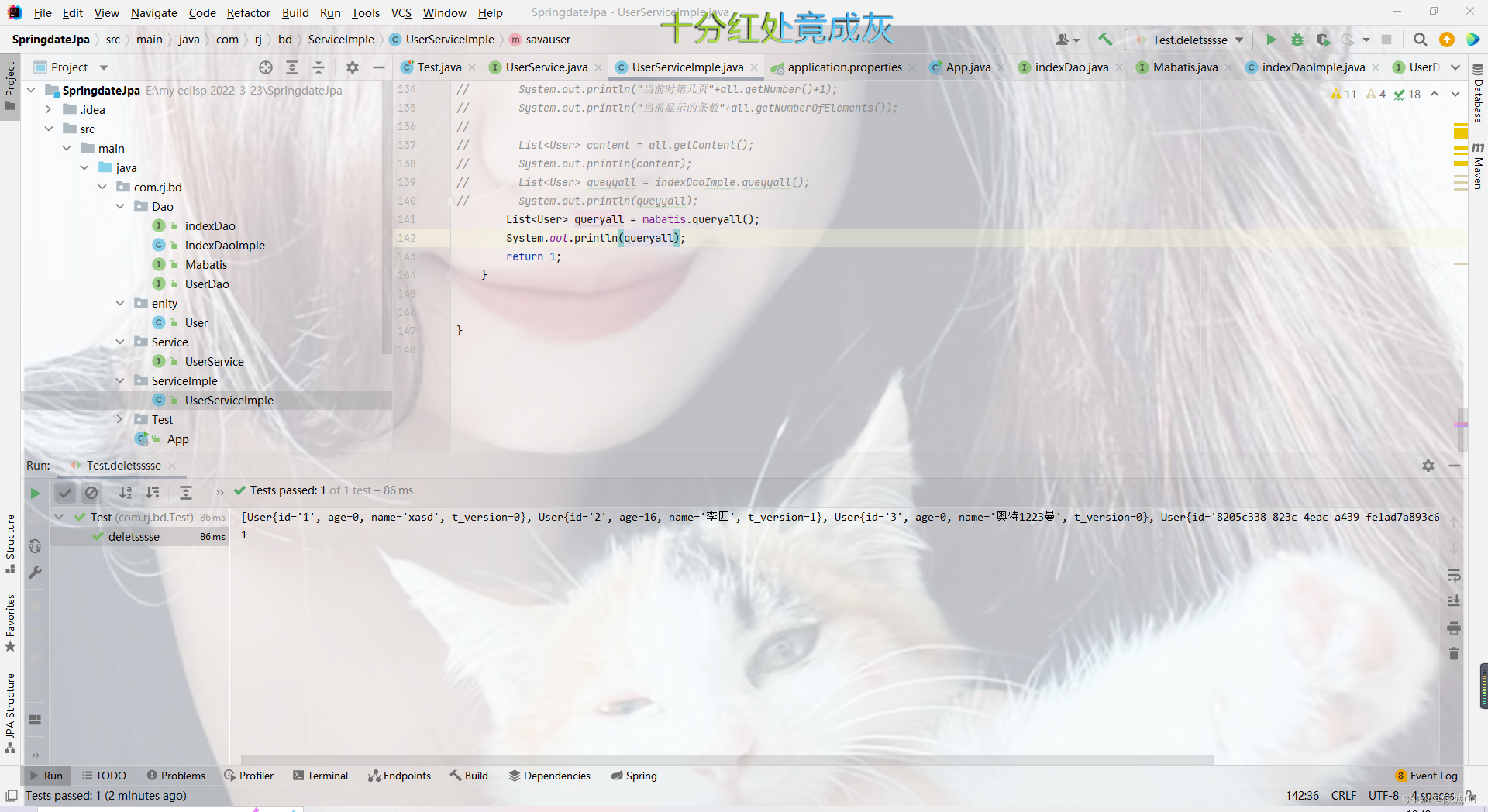Screen dimensions: 1488x812
Task: Build project with hammer icon
Action: click(1106, 40)
